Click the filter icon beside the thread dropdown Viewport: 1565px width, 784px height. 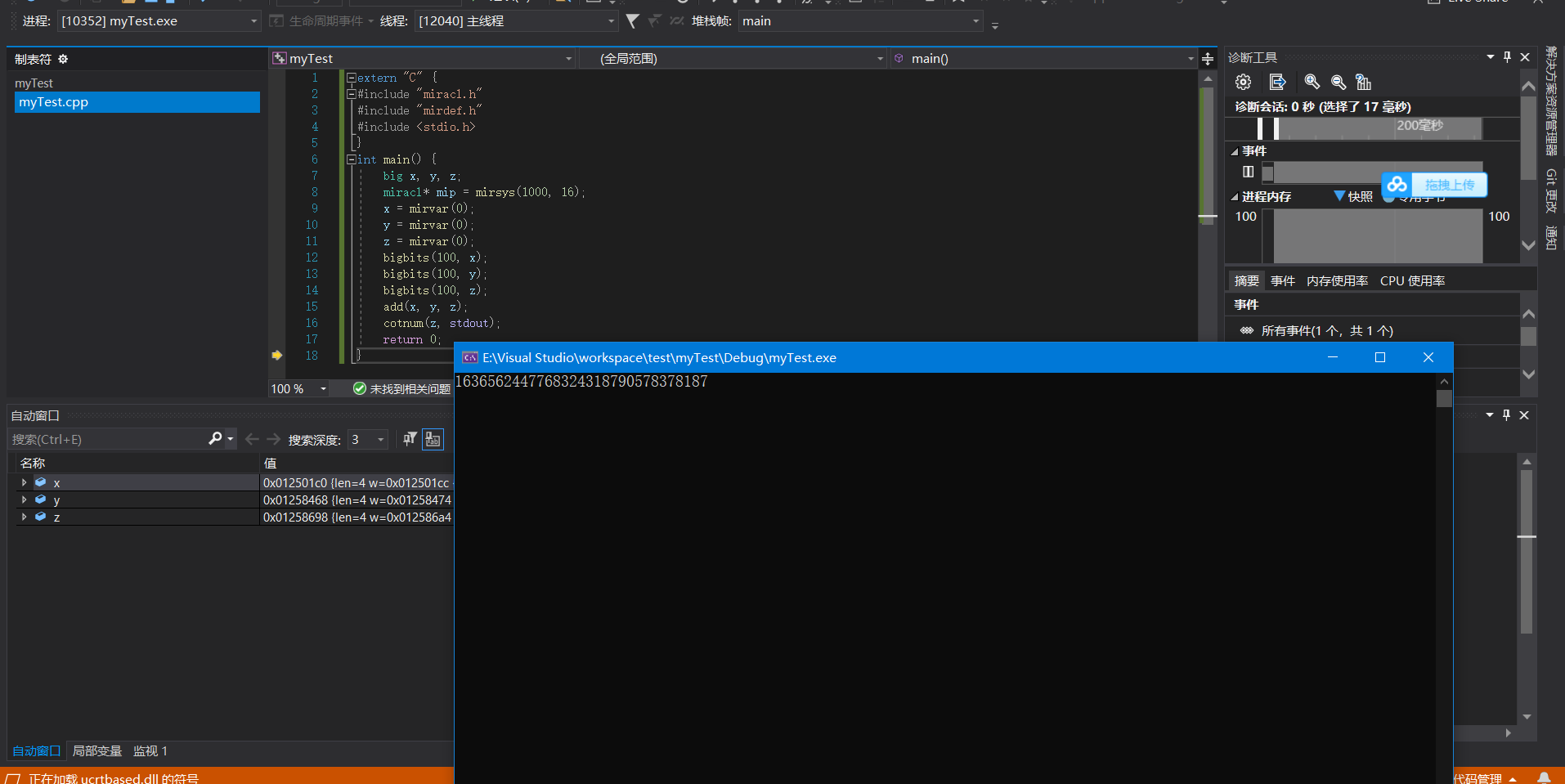click(634, 21)
